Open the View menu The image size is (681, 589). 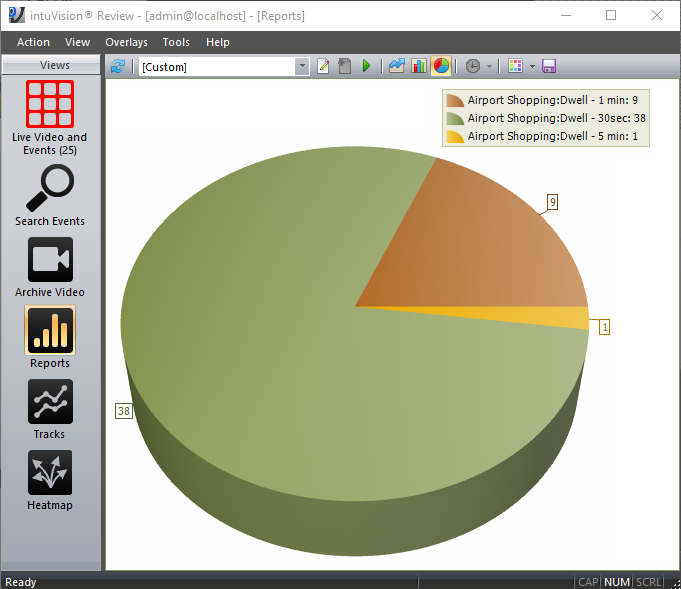tap(77, 42)
